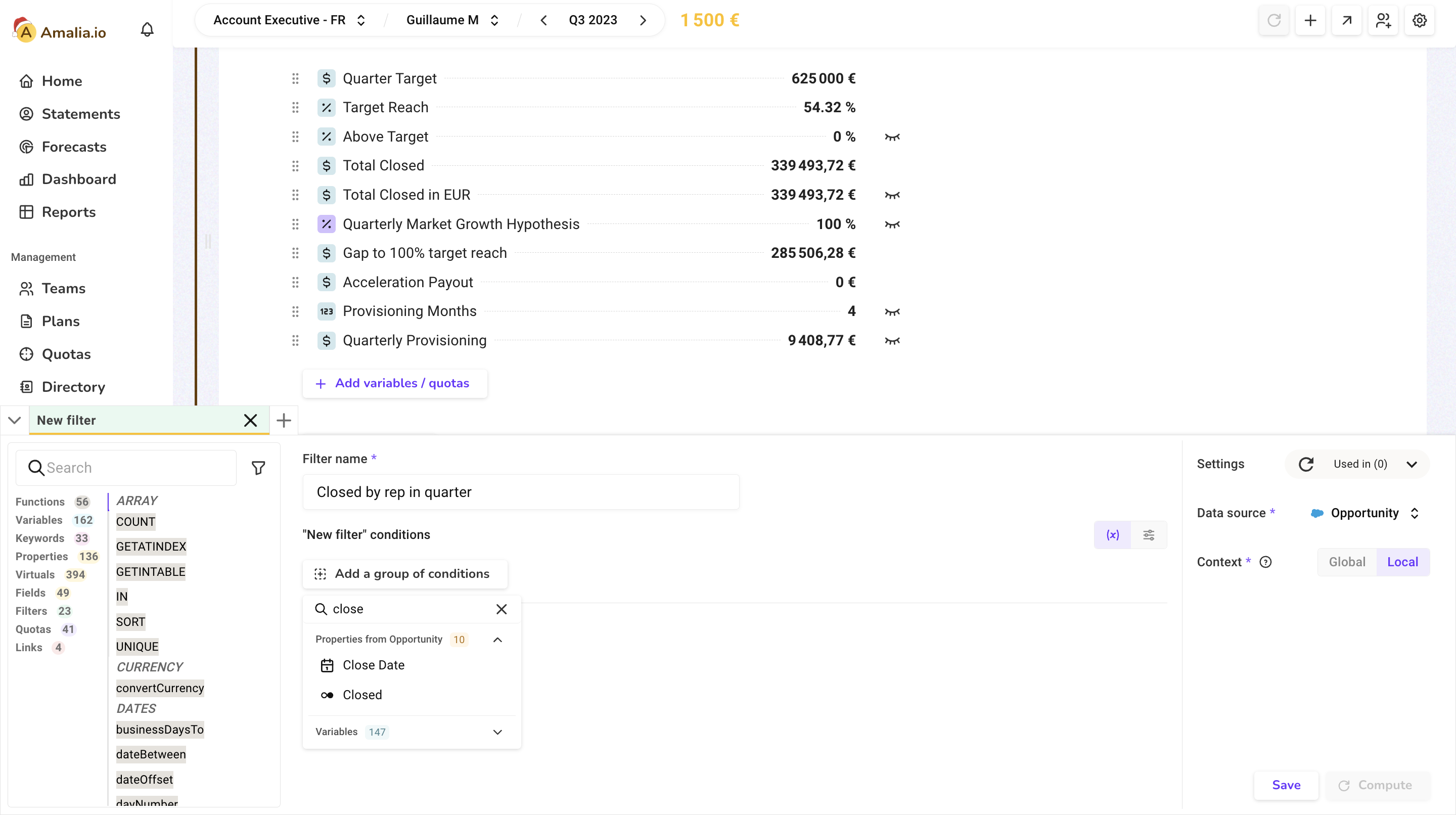Image resolution: width=1456 pixels, height=815 pixels.
Task: Save the filter
Action: [x=1286, y=785]
